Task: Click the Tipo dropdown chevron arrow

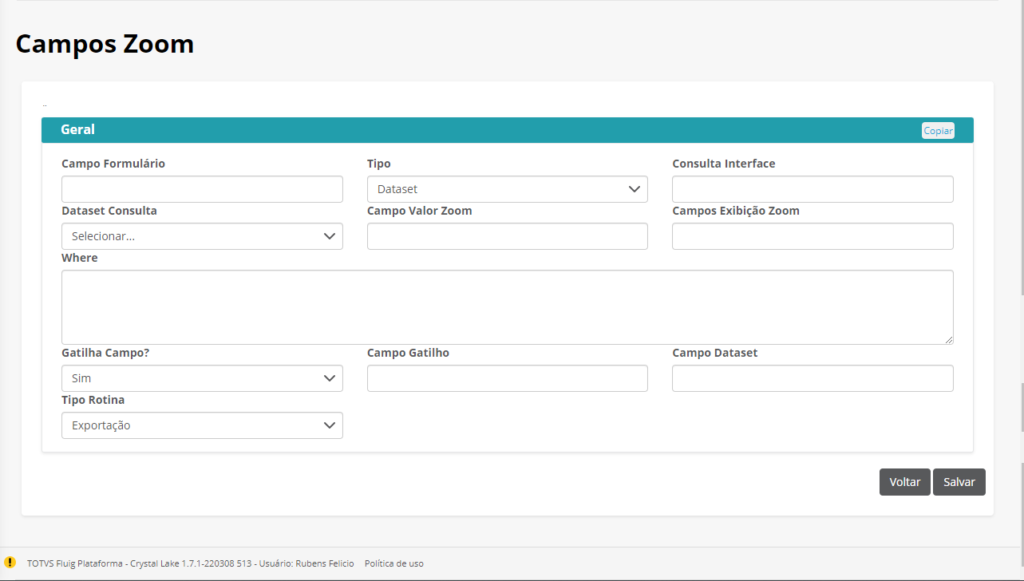Action: pos(634,189)
